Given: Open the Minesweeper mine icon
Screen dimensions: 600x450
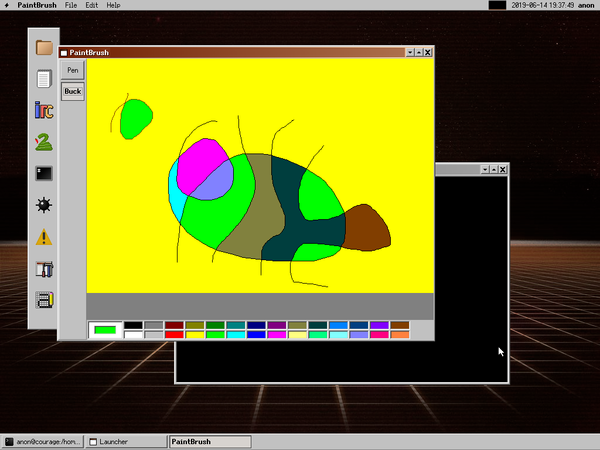Looking at the screenshot, I should click(x=44, y=205).
